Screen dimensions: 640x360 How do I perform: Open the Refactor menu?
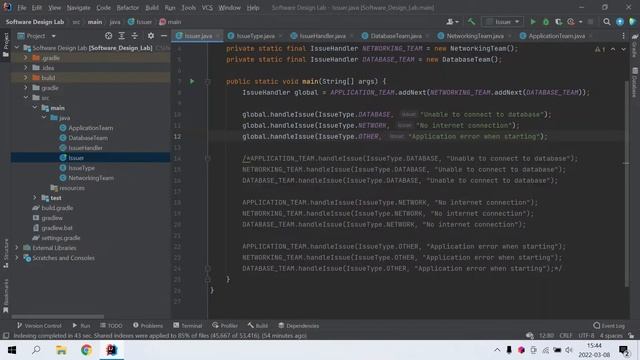[x=128, y=8]
